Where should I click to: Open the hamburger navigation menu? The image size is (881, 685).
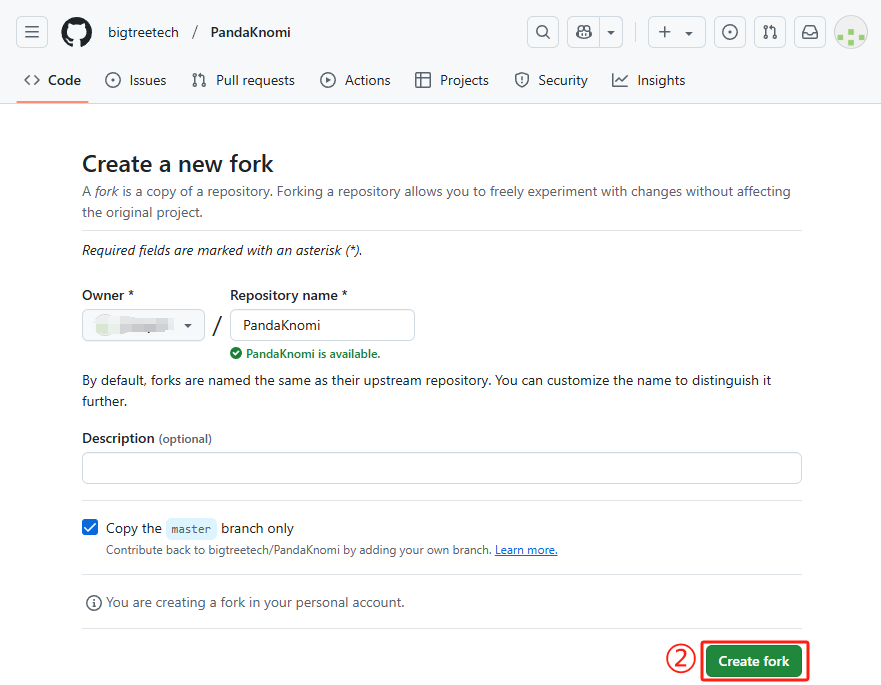(x=32, y=32)
